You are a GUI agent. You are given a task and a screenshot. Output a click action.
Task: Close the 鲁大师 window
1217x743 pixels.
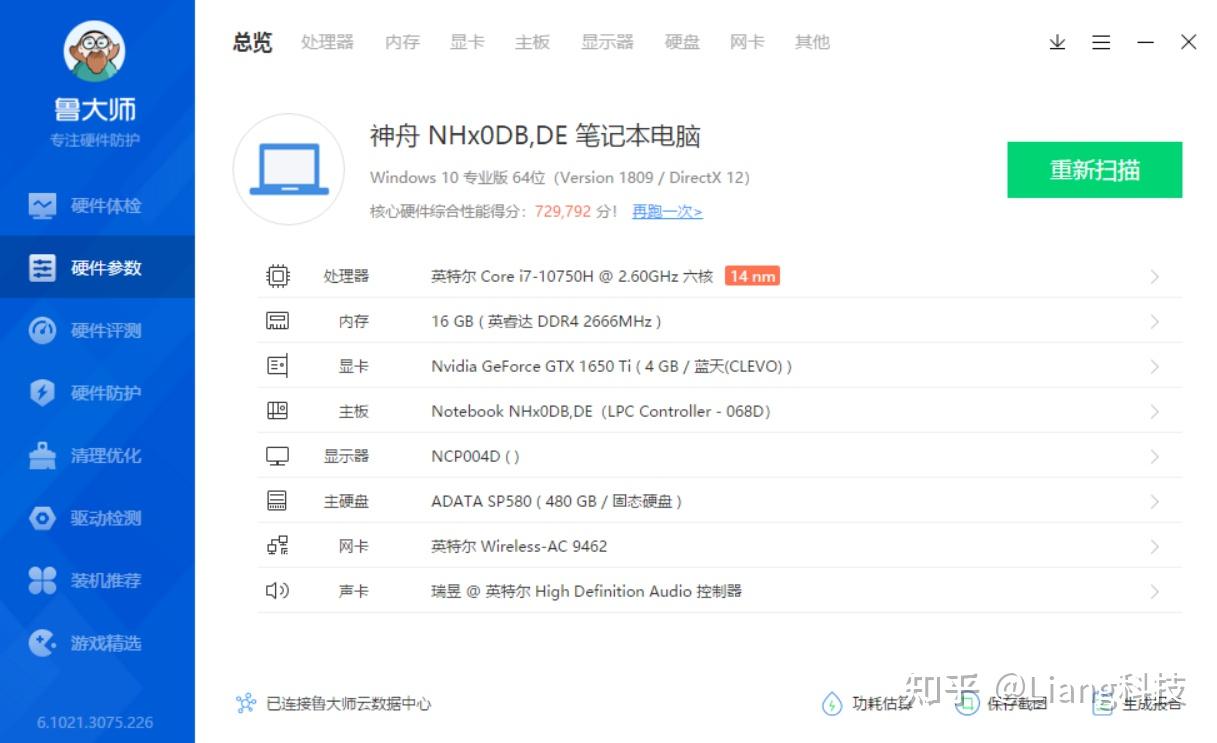(x=1188, y=42)
